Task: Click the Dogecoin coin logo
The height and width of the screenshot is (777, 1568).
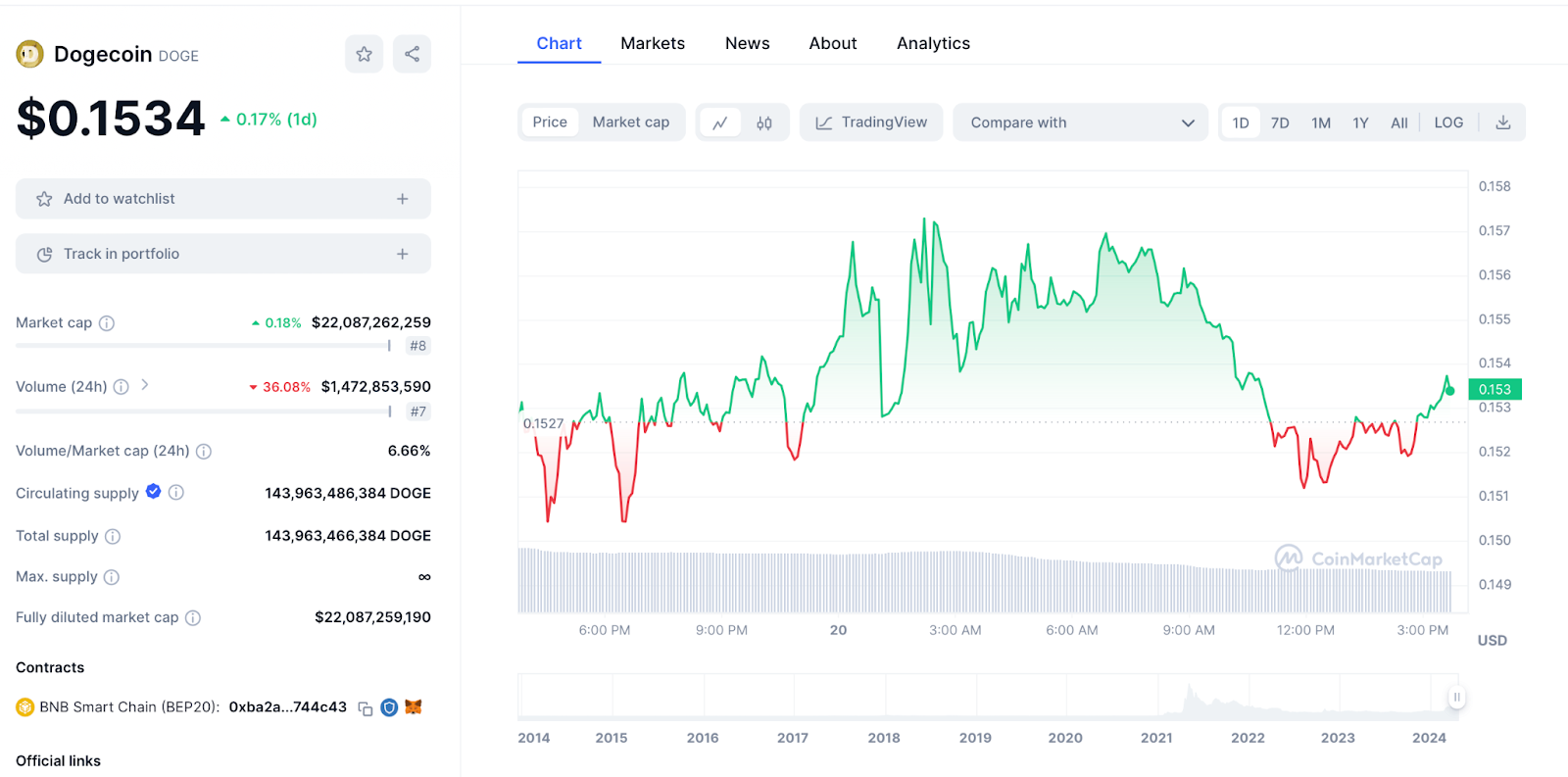Action: [30, 54]
